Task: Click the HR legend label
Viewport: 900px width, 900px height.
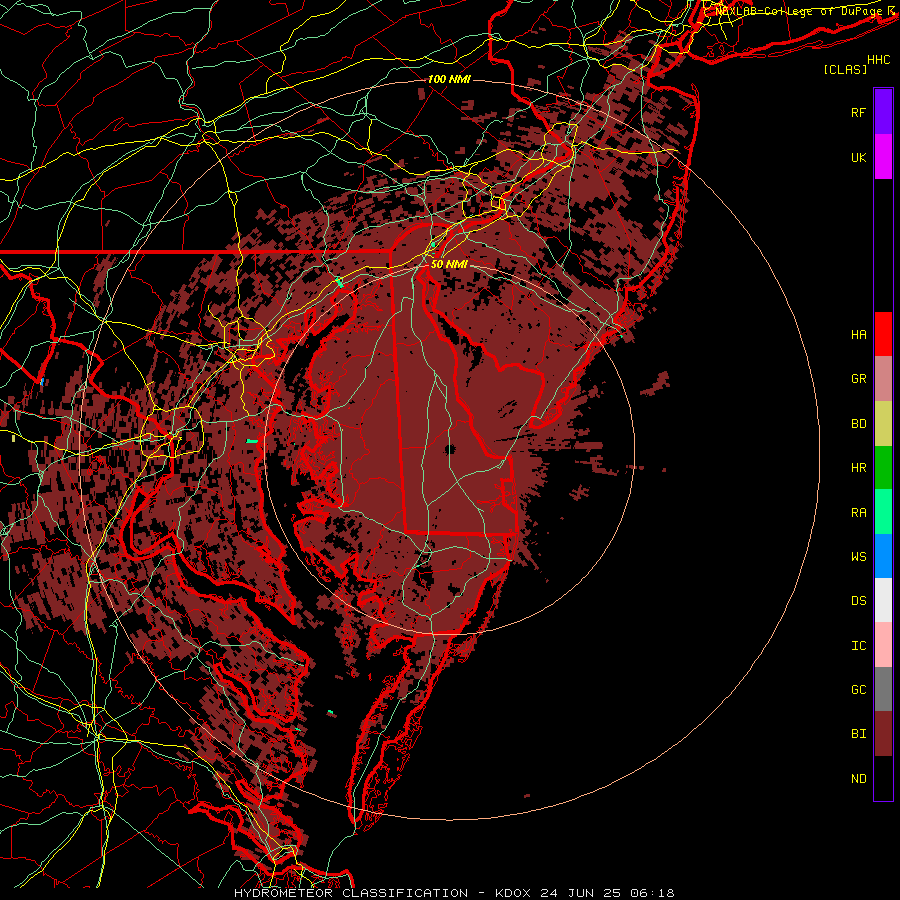Action: (858, 468)
